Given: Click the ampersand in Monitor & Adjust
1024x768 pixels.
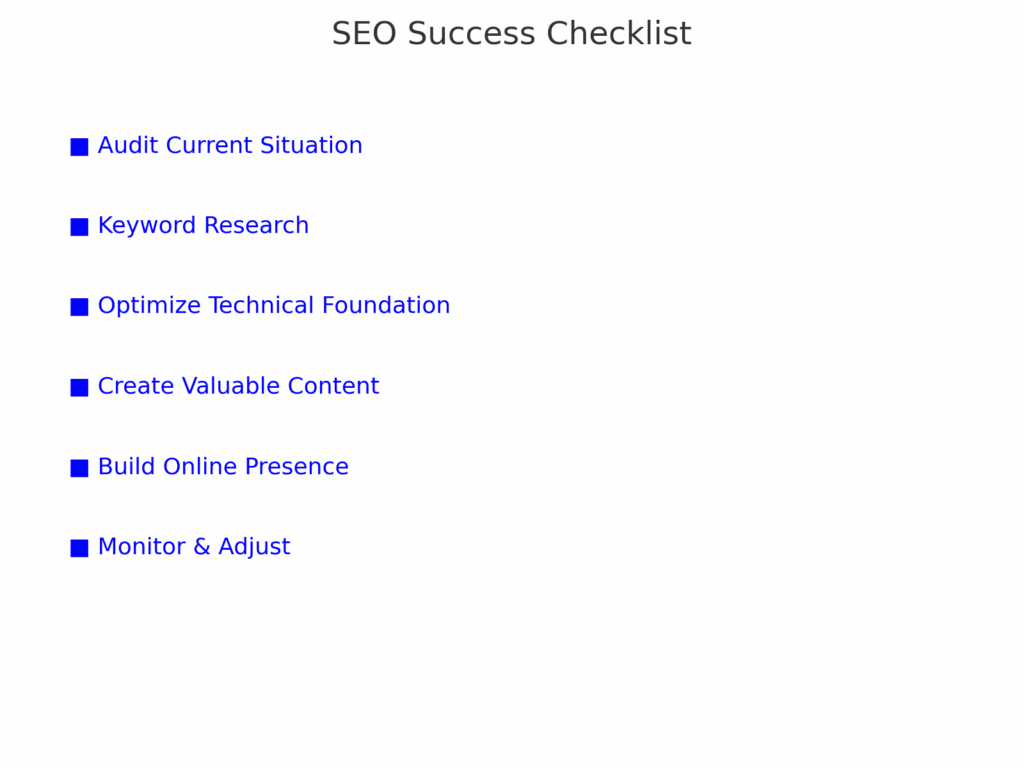Looking at the screenshot, I should pyautogui.click(x=201, y=547).
